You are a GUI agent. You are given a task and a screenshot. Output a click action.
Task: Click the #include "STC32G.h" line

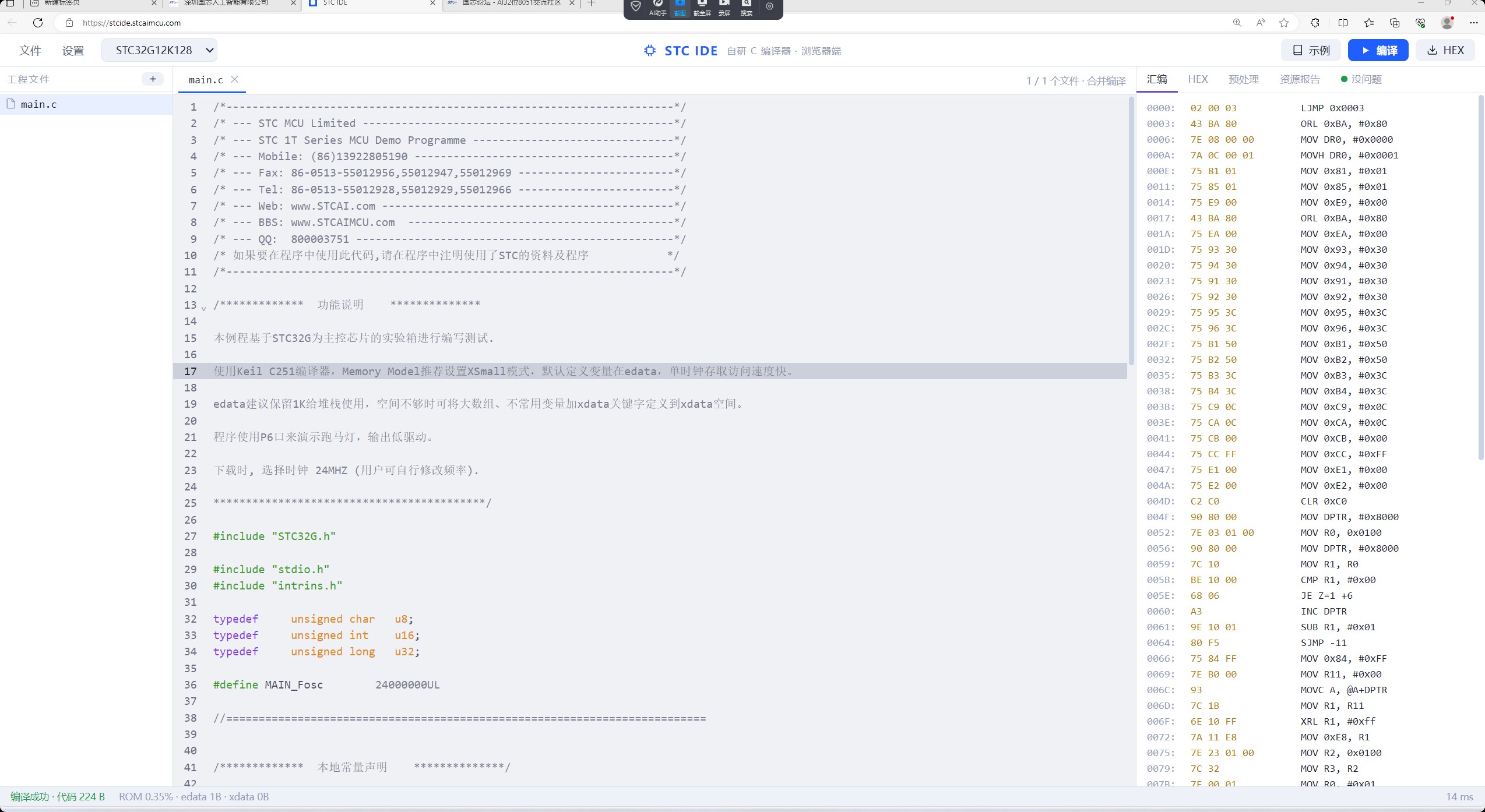(x=275, y=536)
